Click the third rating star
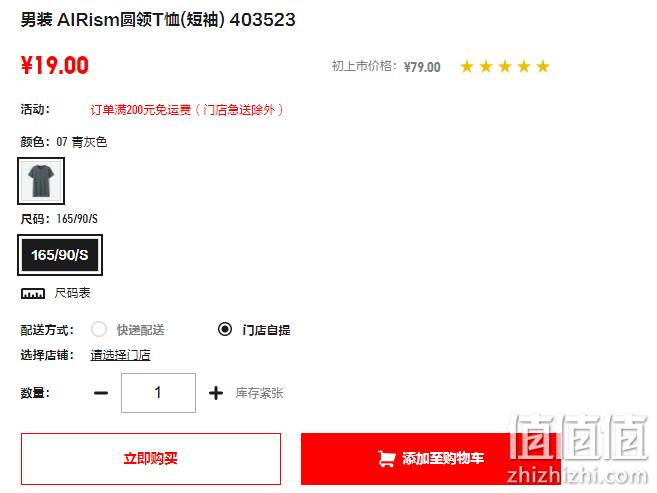 [x=505, y=66]
